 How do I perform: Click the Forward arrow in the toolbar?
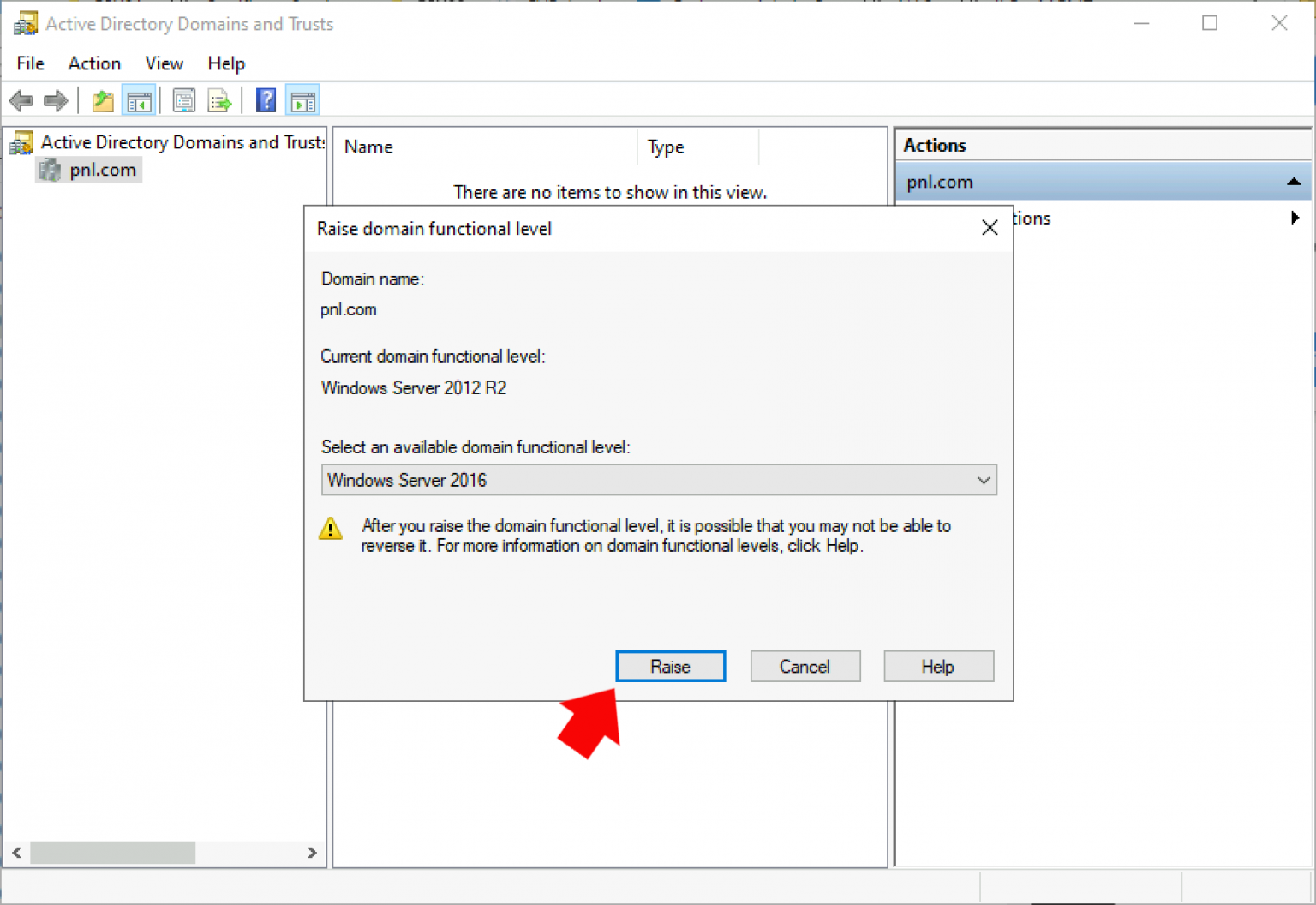click(x=56, y=101)
